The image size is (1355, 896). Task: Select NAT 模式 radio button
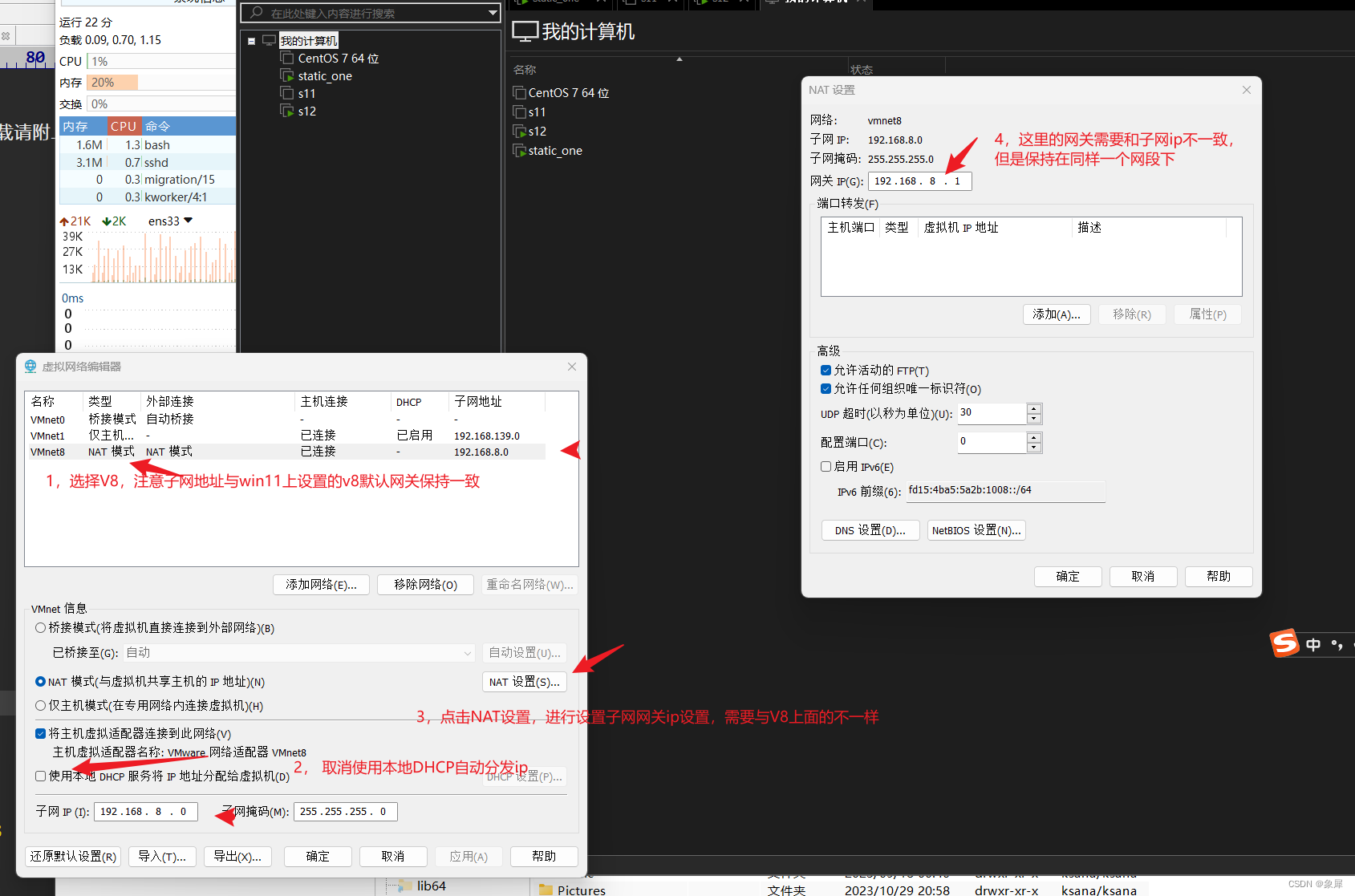tap(40, 682)
